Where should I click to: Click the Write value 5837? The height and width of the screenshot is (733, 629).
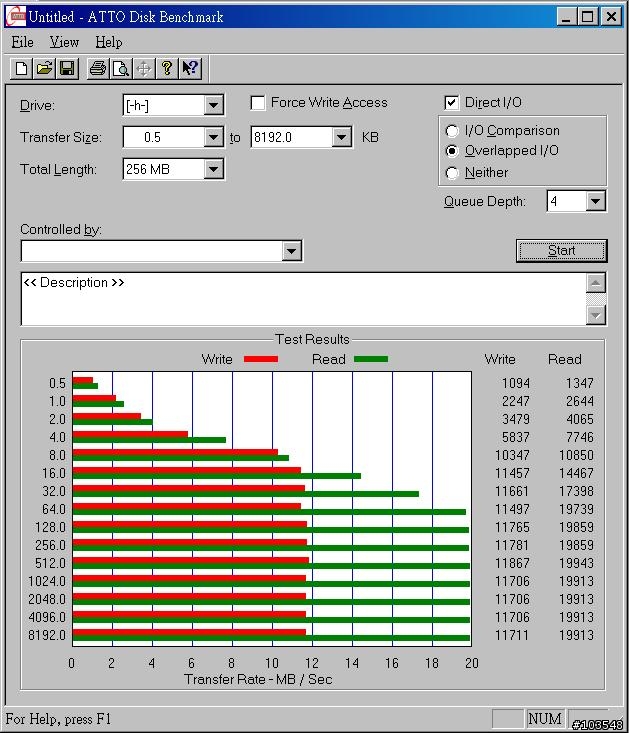pos(515,438)
